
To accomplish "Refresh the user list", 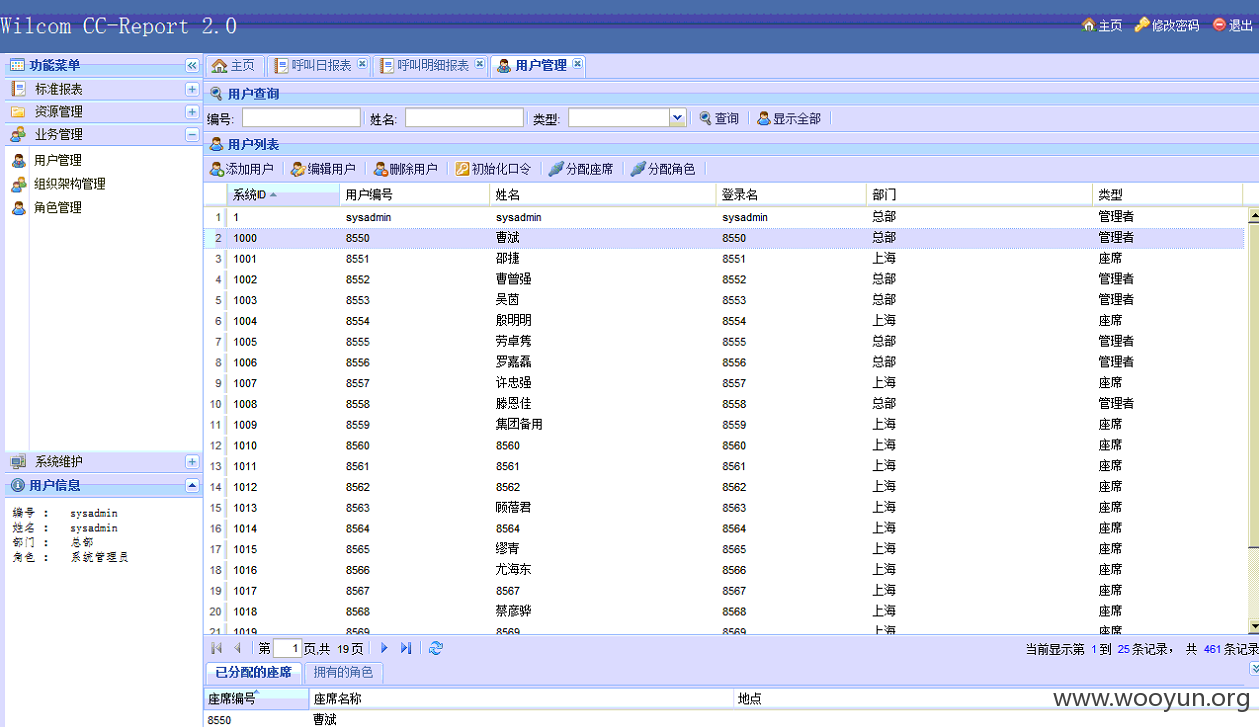I will tap(436, 648).
